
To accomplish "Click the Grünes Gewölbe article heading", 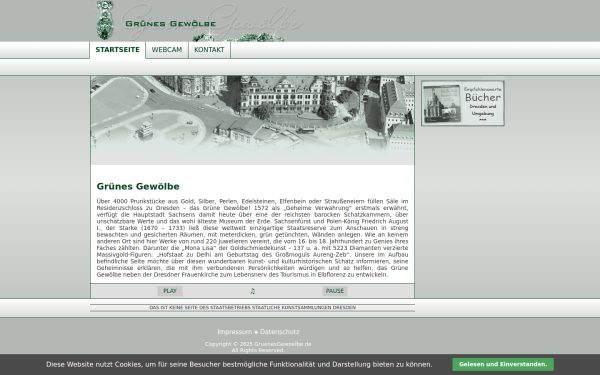I will coord(138,186).
